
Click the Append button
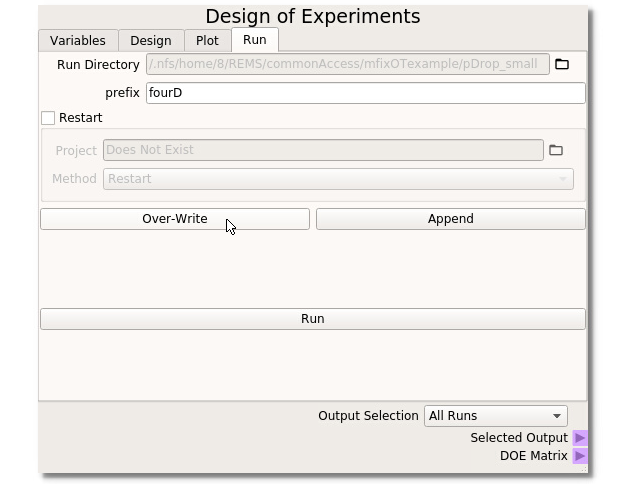click(x=450, y=219)
